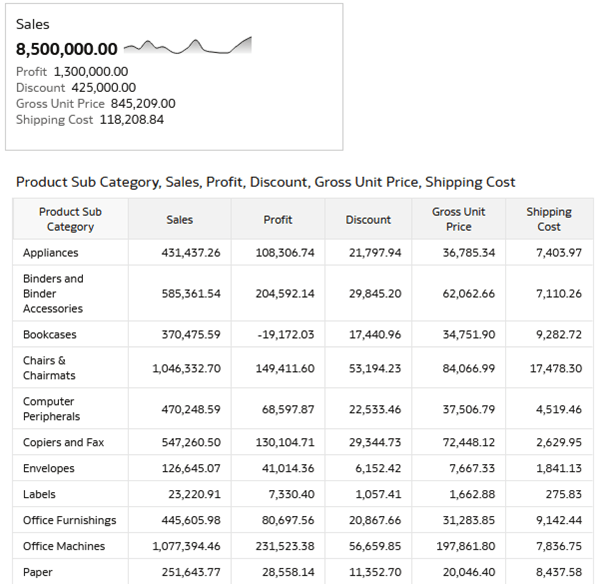The width and height of the screenshot is (600, 584).
Task: Click Bookcases negative profit -19,172.03
Action: coord(286,334)
